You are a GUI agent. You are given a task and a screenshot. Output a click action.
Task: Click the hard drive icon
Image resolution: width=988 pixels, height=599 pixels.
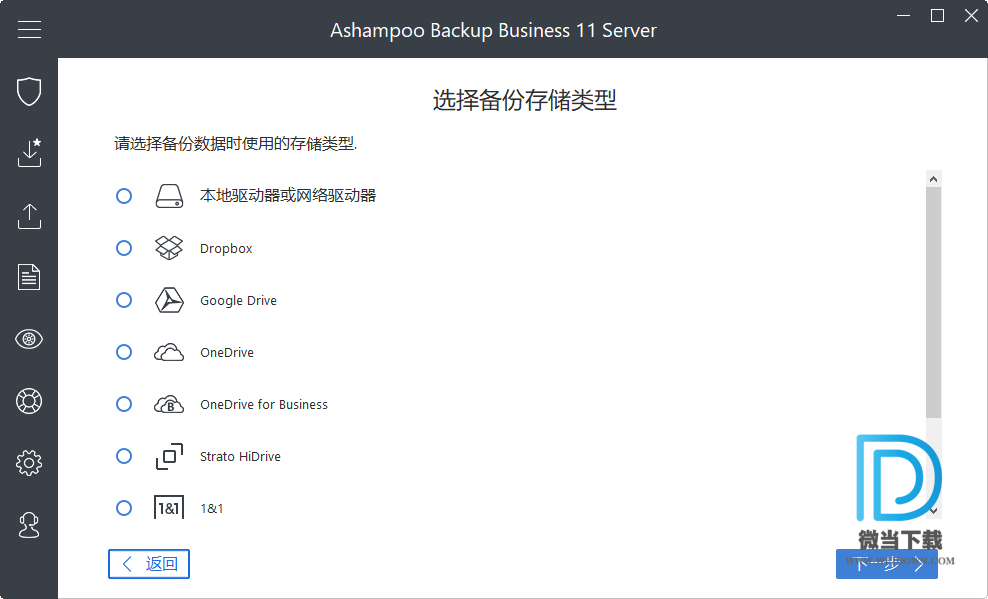coord(169,196)
